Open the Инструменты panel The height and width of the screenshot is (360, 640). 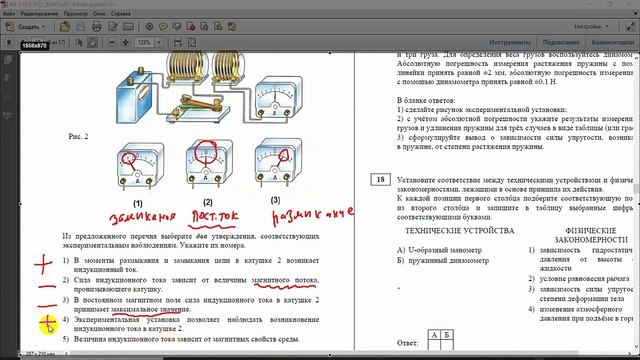click(x=510, y=42)
